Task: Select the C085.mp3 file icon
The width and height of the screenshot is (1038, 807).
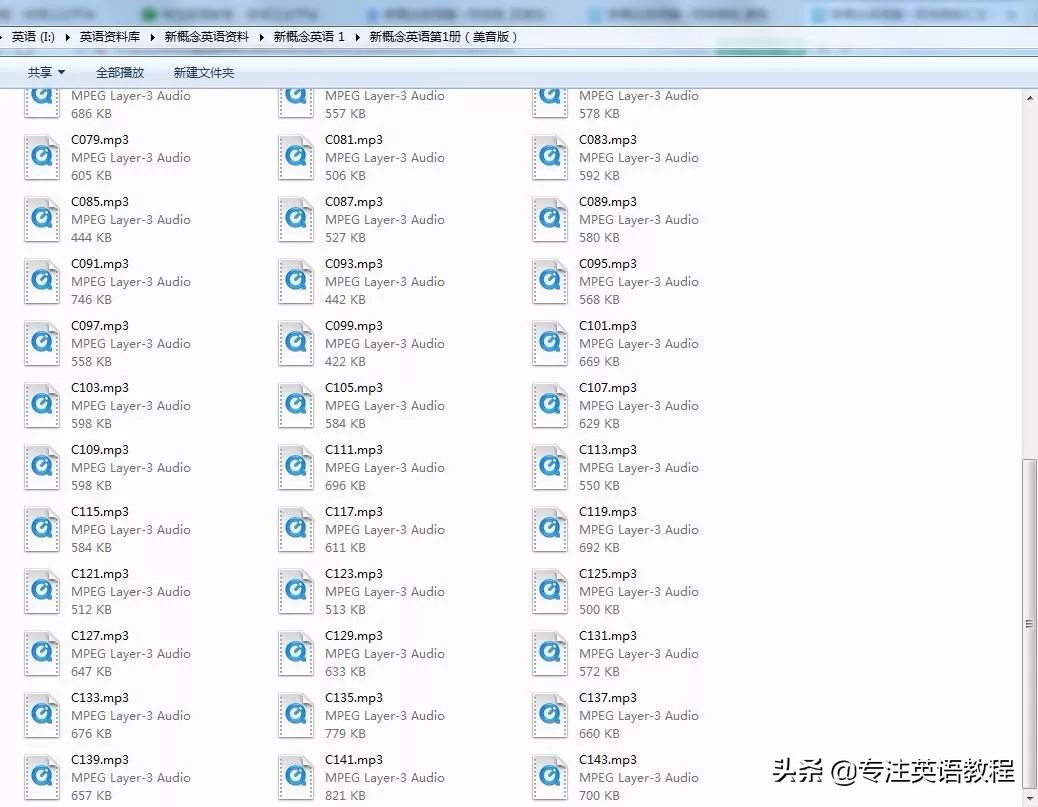Action: [x=42, y=220]
